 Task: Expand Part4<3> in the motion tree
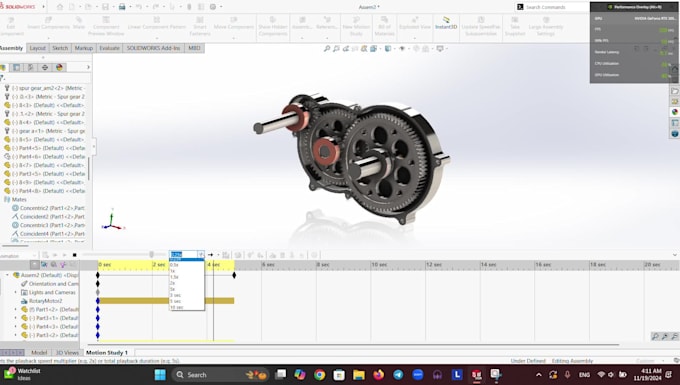16,326
